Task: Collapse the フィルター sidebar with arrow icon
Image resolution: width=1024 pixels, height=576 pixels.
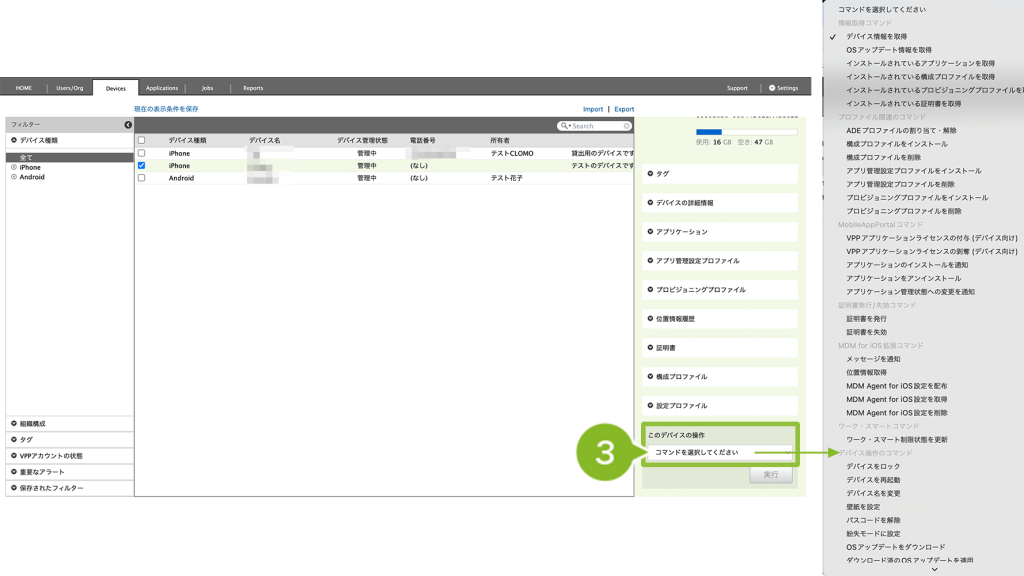Action: tap(128, 125)
